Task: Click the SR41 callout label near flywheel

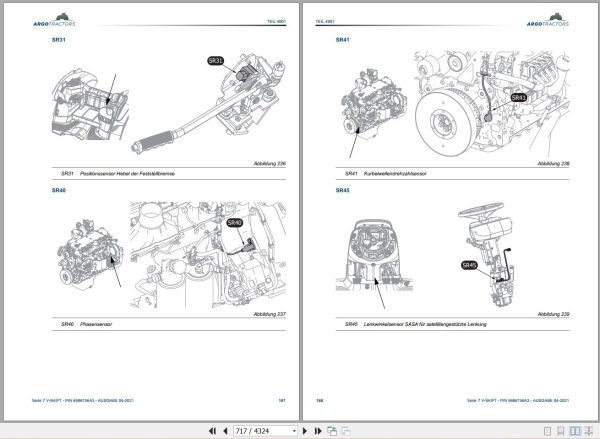Action: tap(519, 98)
